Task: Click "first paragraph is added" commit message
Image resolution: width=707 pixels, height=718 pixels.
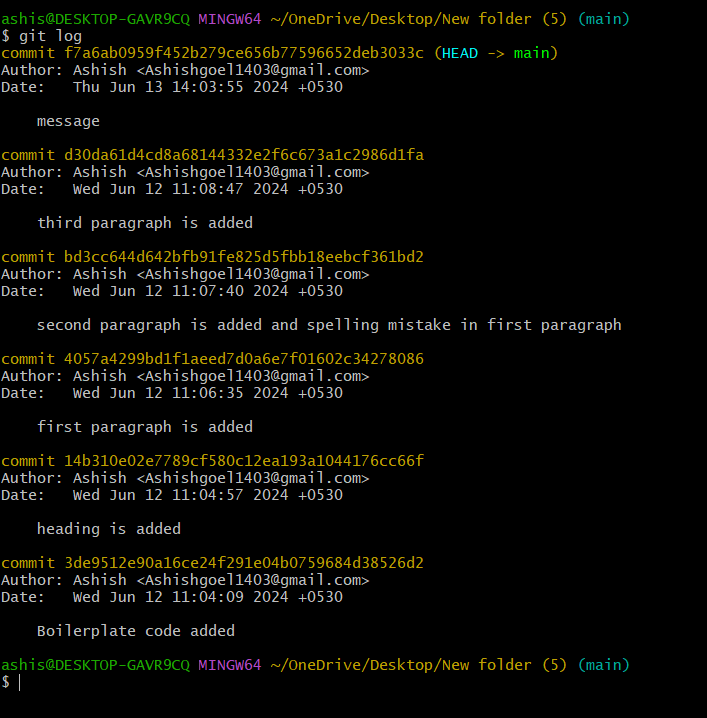Action: point(145,427)
